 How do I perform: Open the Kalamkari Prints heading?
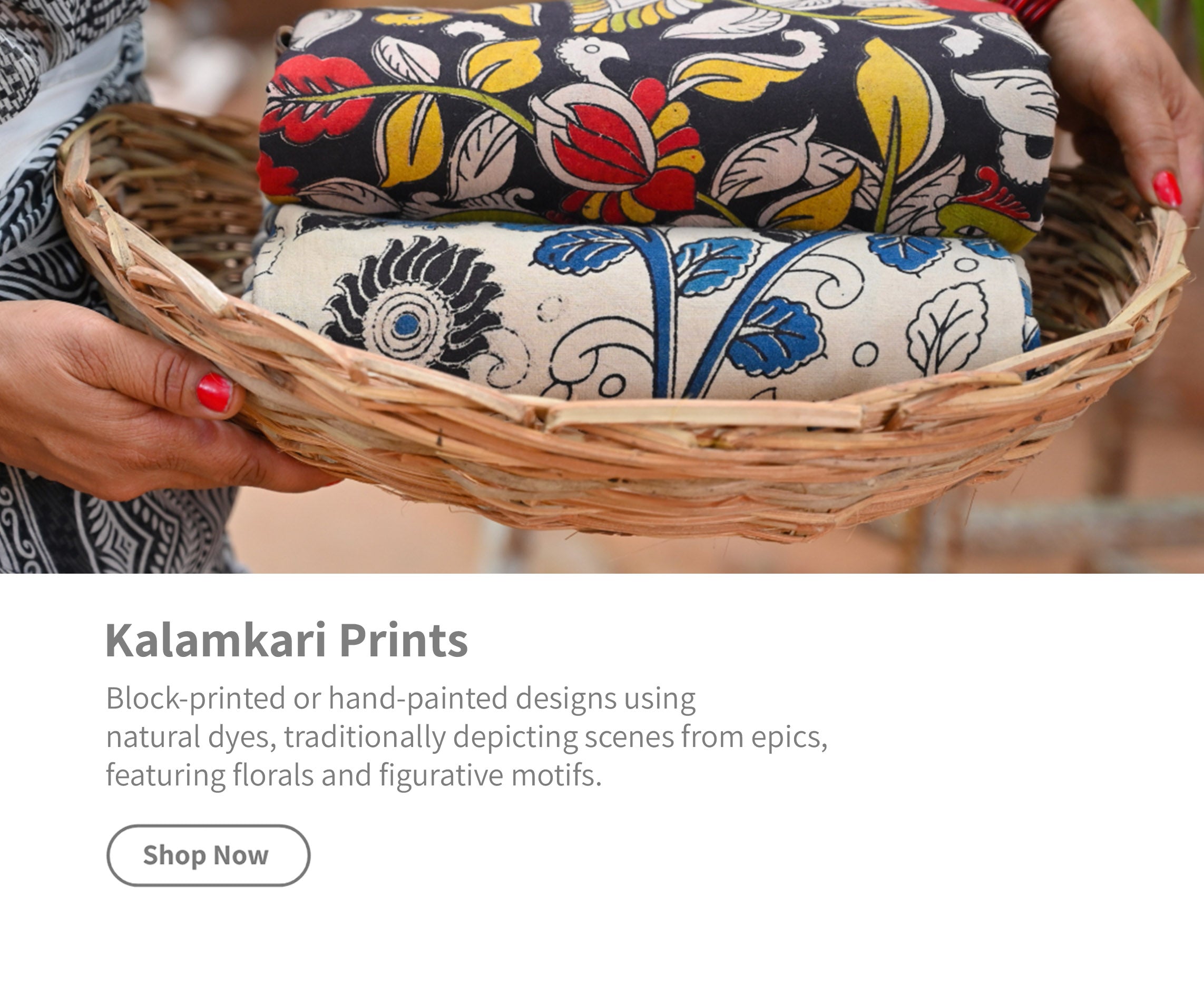pyautogui.click(x=287, y=641)
